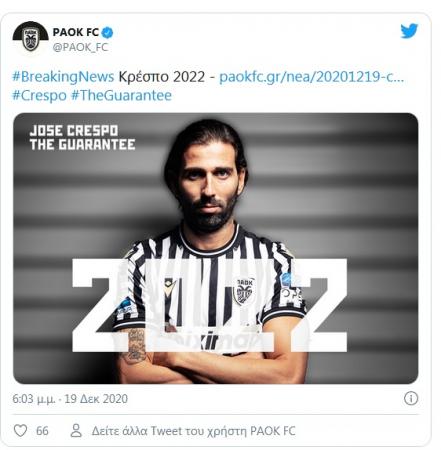The width and height of the screenshot is (441, 450).
Task: Open the Jose Crespo 2022 image
Action: click(x=216, y=248)
